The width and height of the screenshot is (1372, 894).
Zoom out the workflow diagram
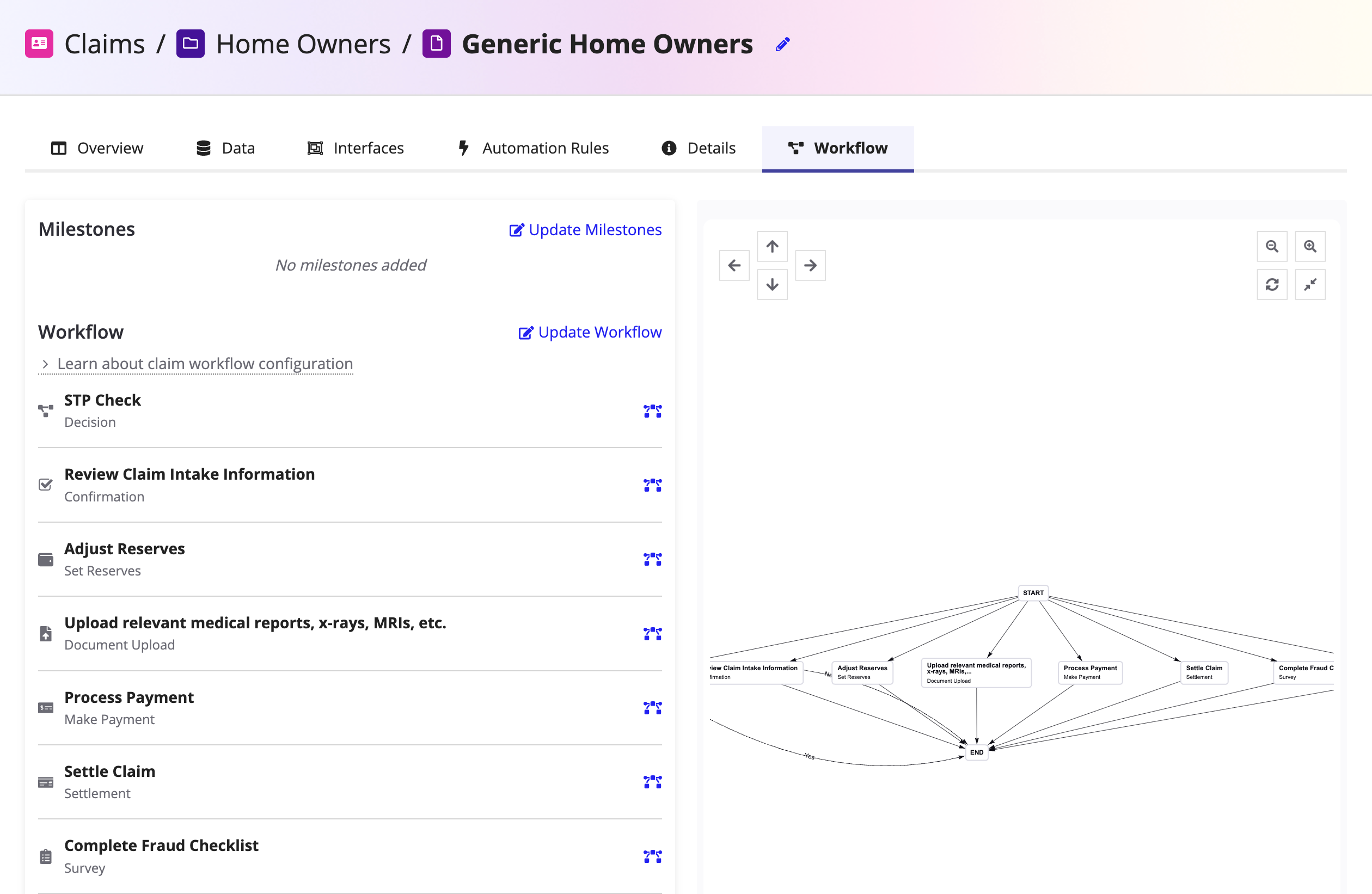[x=1272, y=246]
